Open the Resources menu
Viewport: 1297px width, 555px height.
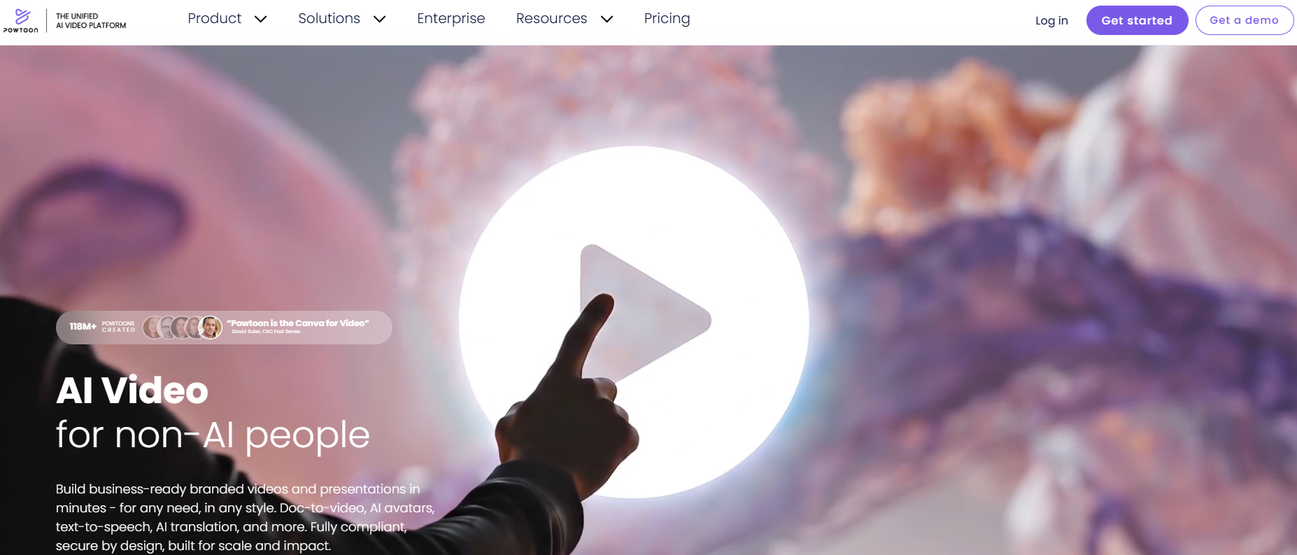(551, 19)
